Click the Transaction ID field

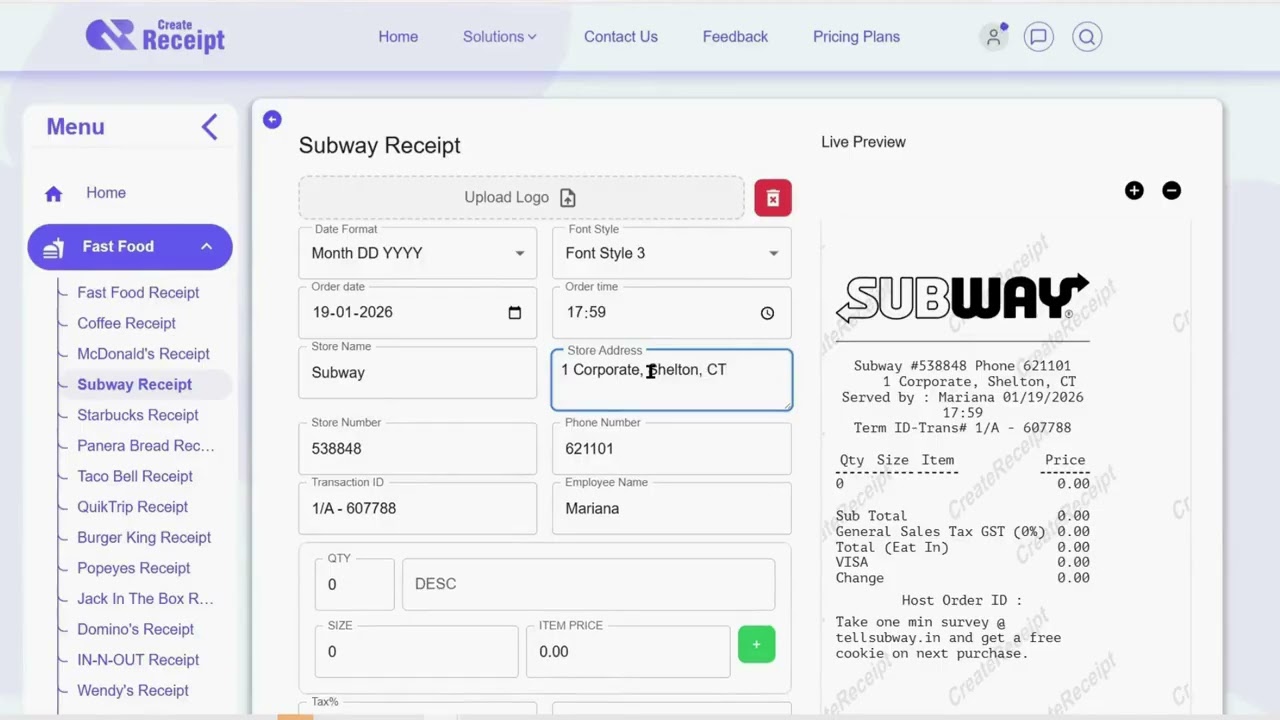pos(418,509)
